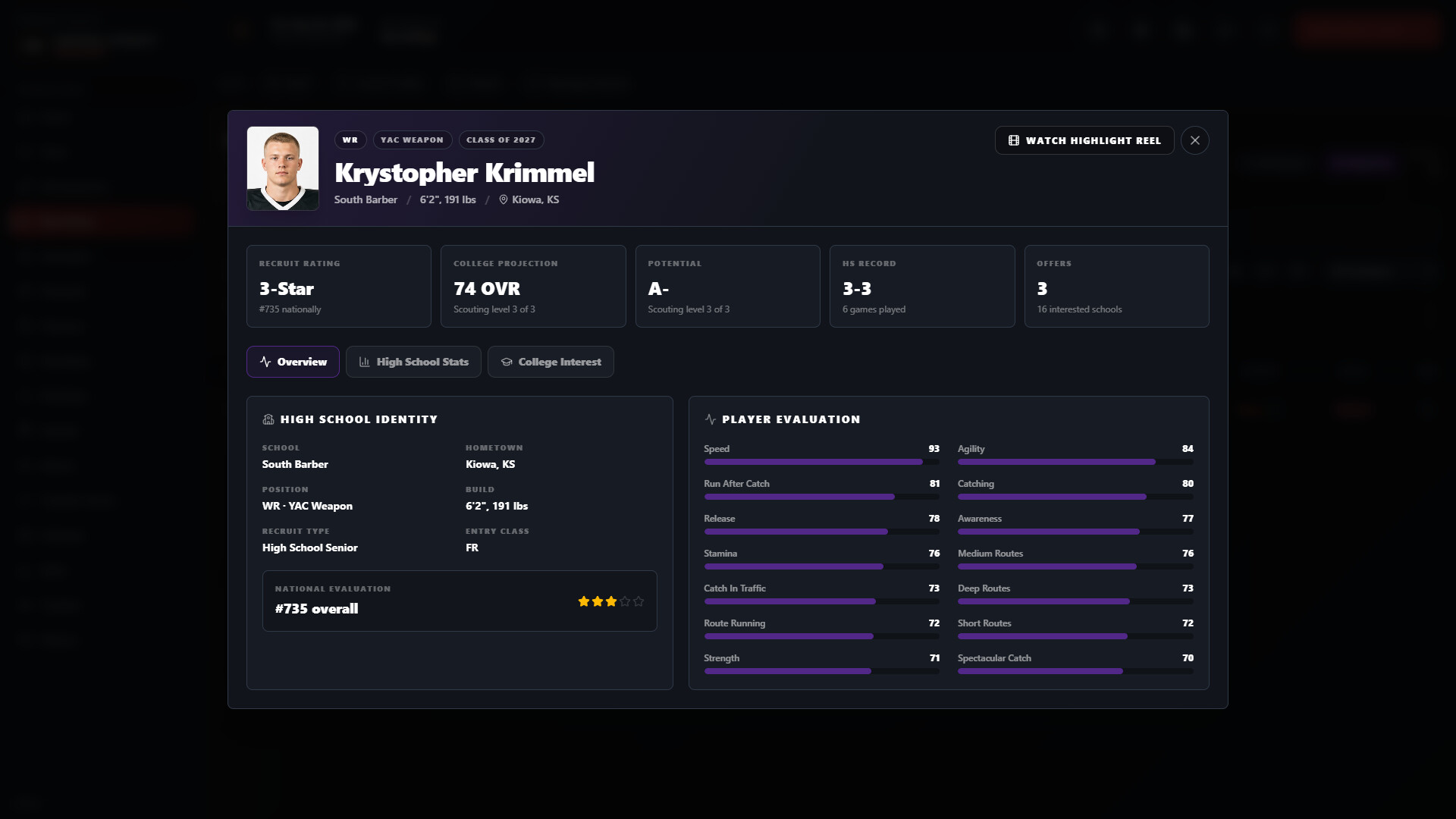Click the pulse icon on Overview tab
The width and height of the screenshot is (1456, 819).
pyautogui.click(x=265, y=362)
